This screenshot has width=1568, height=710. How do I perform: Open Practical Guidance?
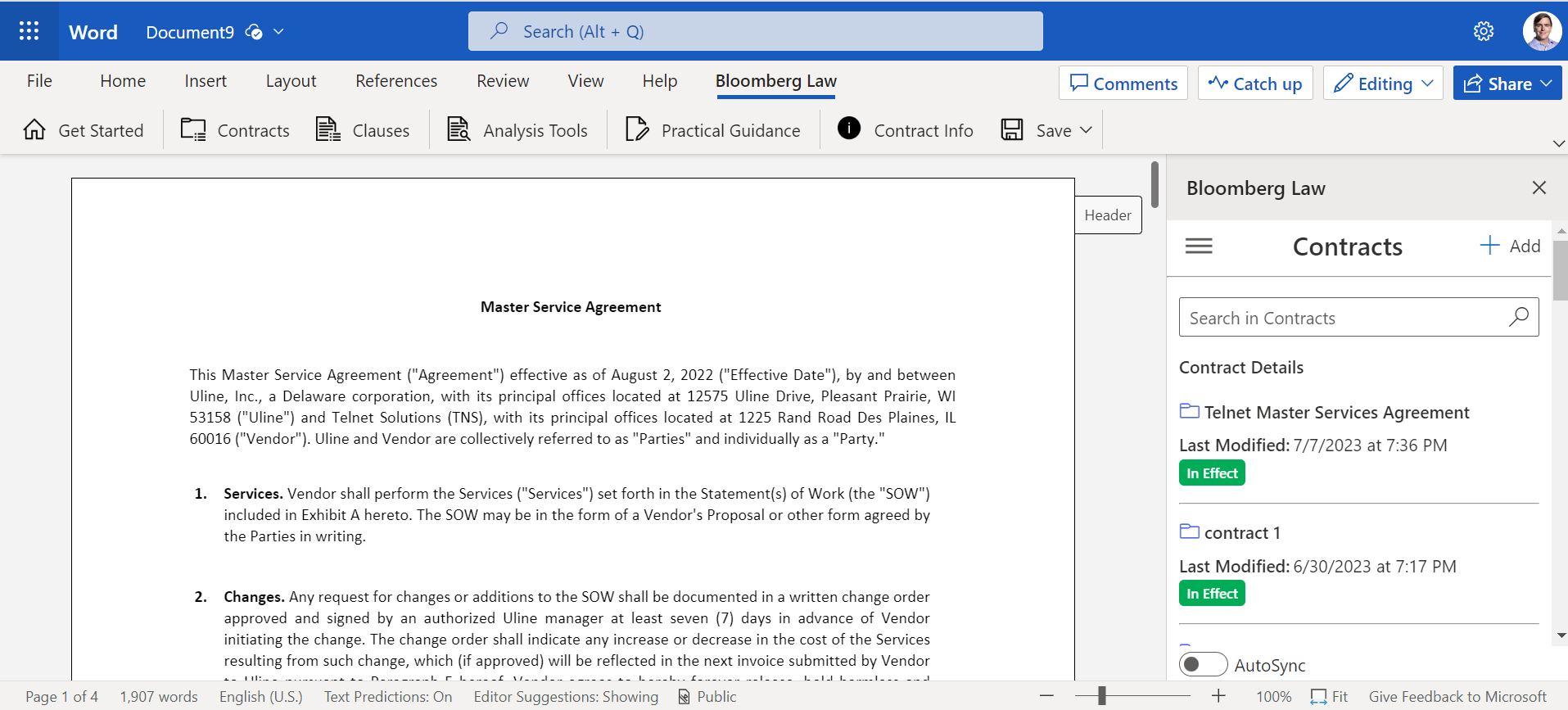tap(712, 130)
